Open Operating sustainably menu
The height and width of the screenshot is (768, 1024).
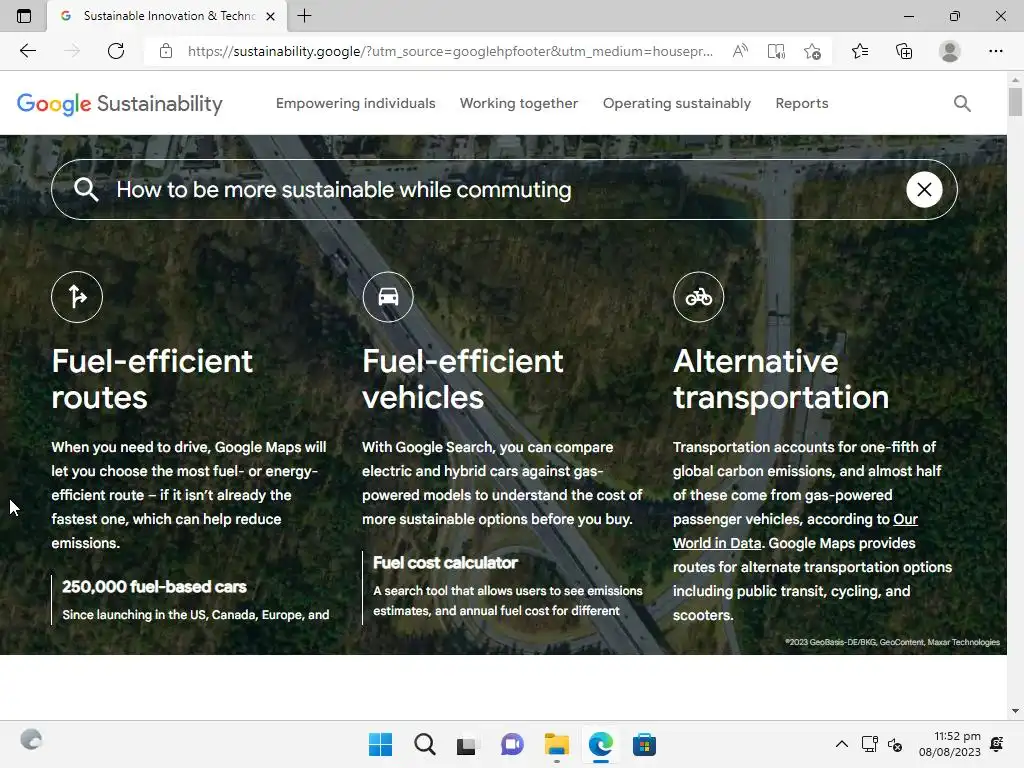point(677,103)
